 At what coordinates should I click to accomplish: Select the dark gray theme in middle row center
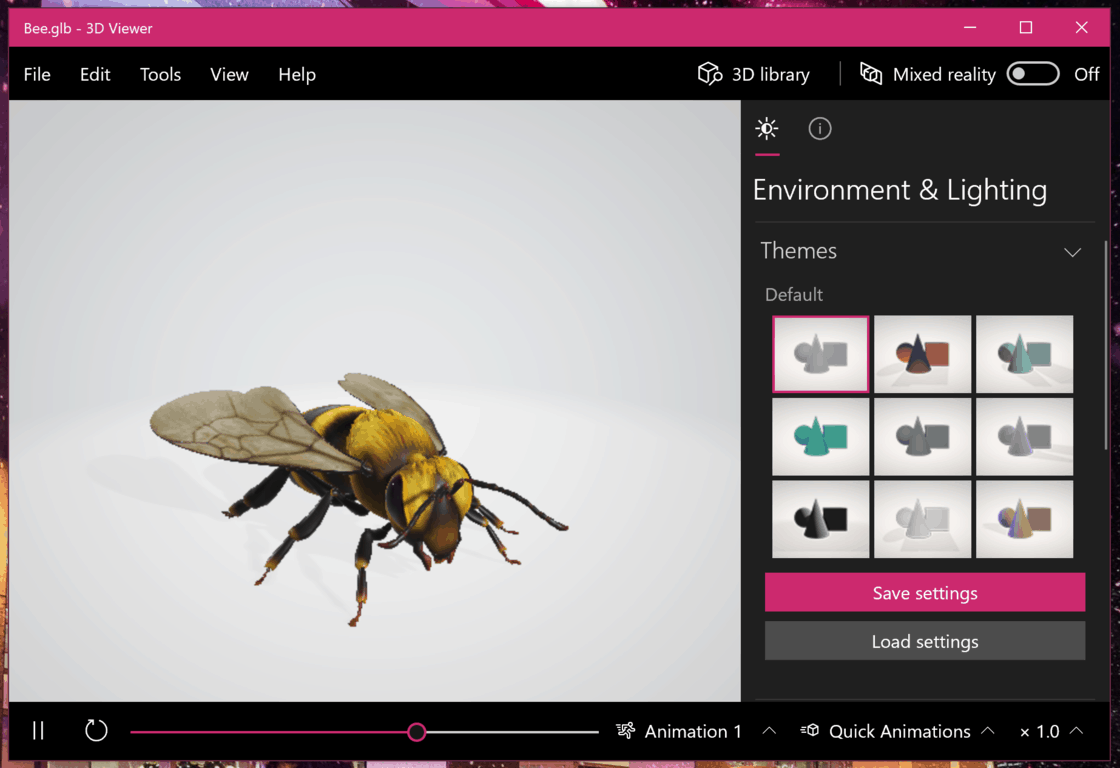point(922,437)
